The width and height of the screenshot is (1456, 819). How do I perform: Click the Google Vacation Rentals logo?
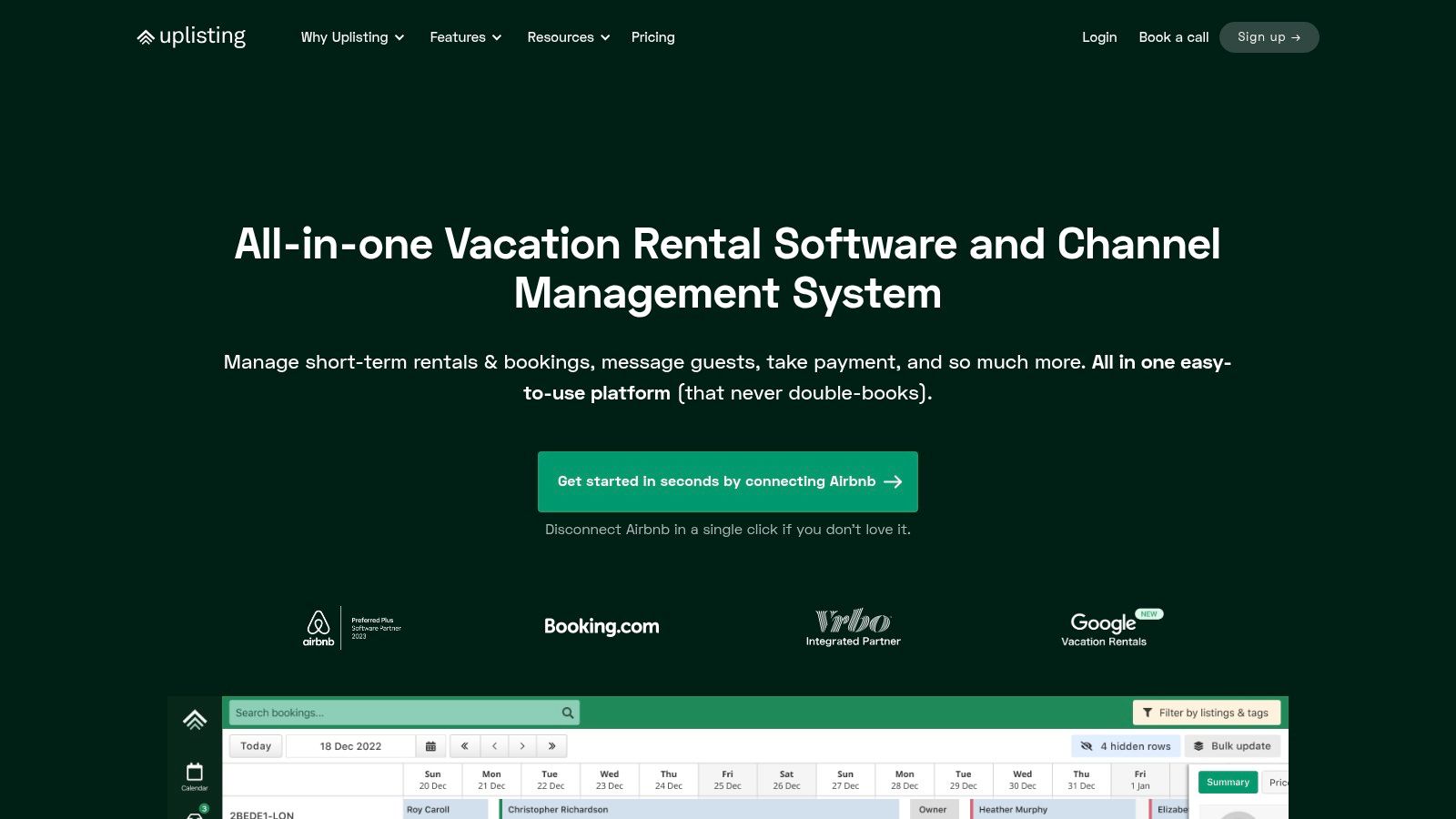[x=1111, y=628]
